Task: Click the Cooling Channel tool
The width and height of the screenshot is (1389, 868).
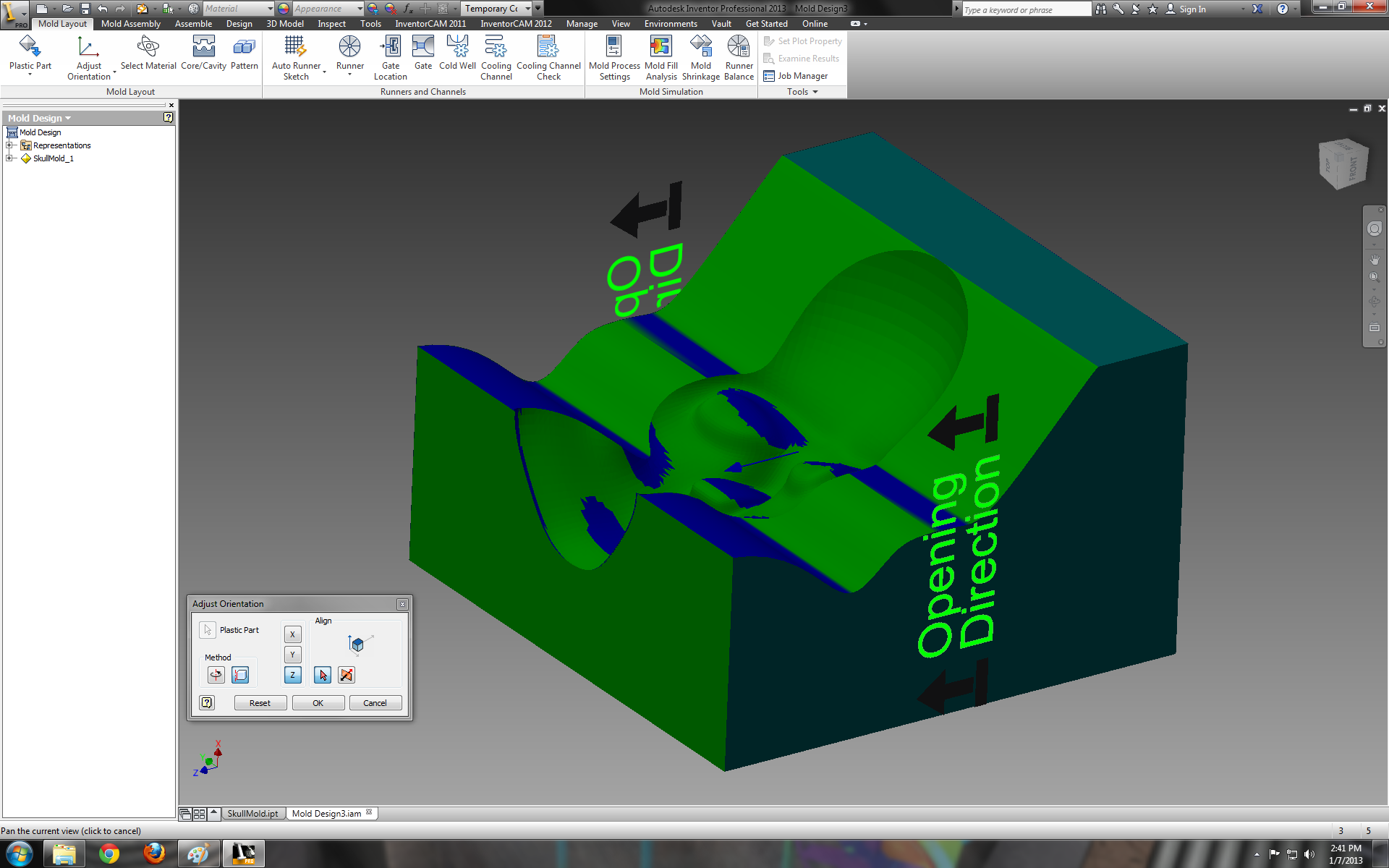Action: 496,57
